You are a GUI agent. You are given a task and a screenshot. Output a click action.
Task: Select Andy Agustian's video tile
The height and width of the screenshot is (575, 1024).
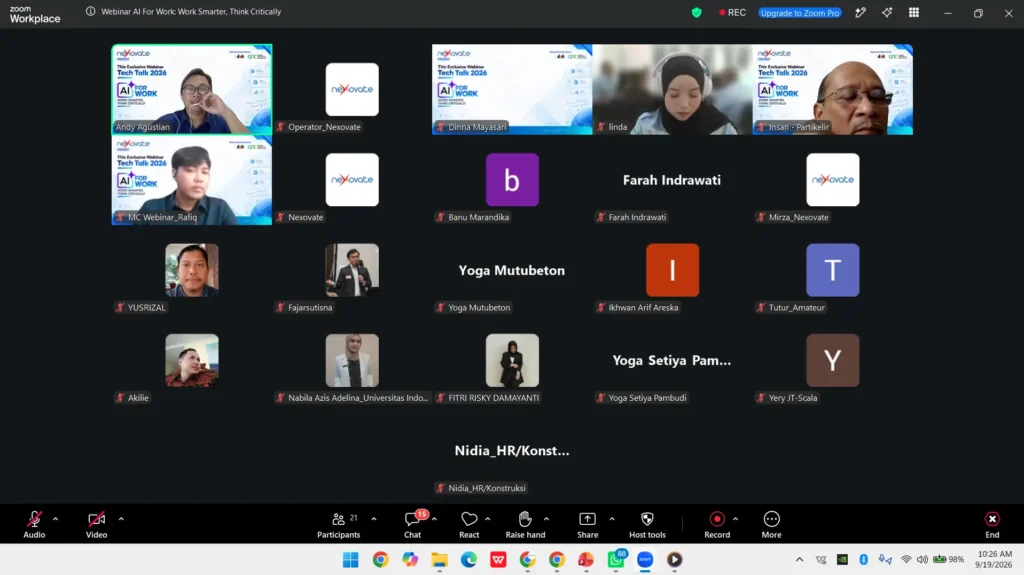click(191, 89)
